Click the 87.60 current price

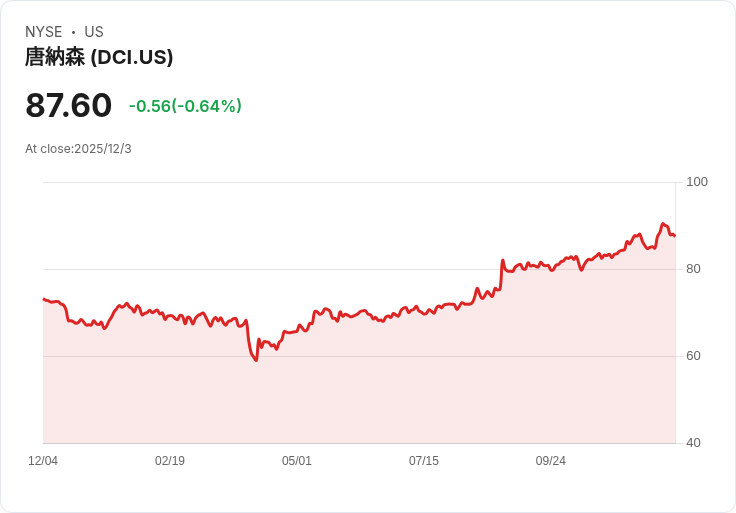(x=69, y=105)
